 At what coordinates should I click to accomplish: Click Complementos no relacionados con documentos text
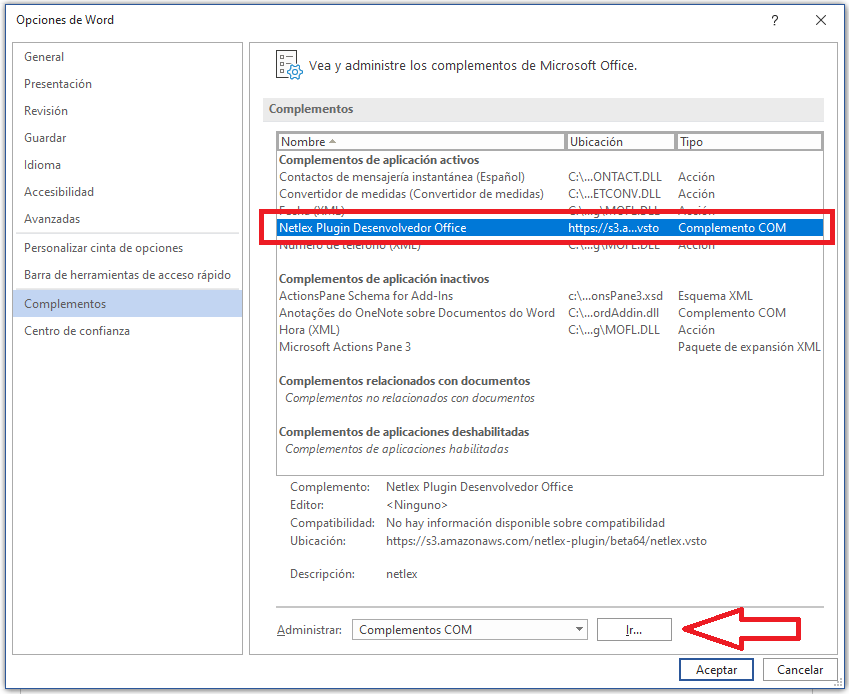[x=410, y=398]
